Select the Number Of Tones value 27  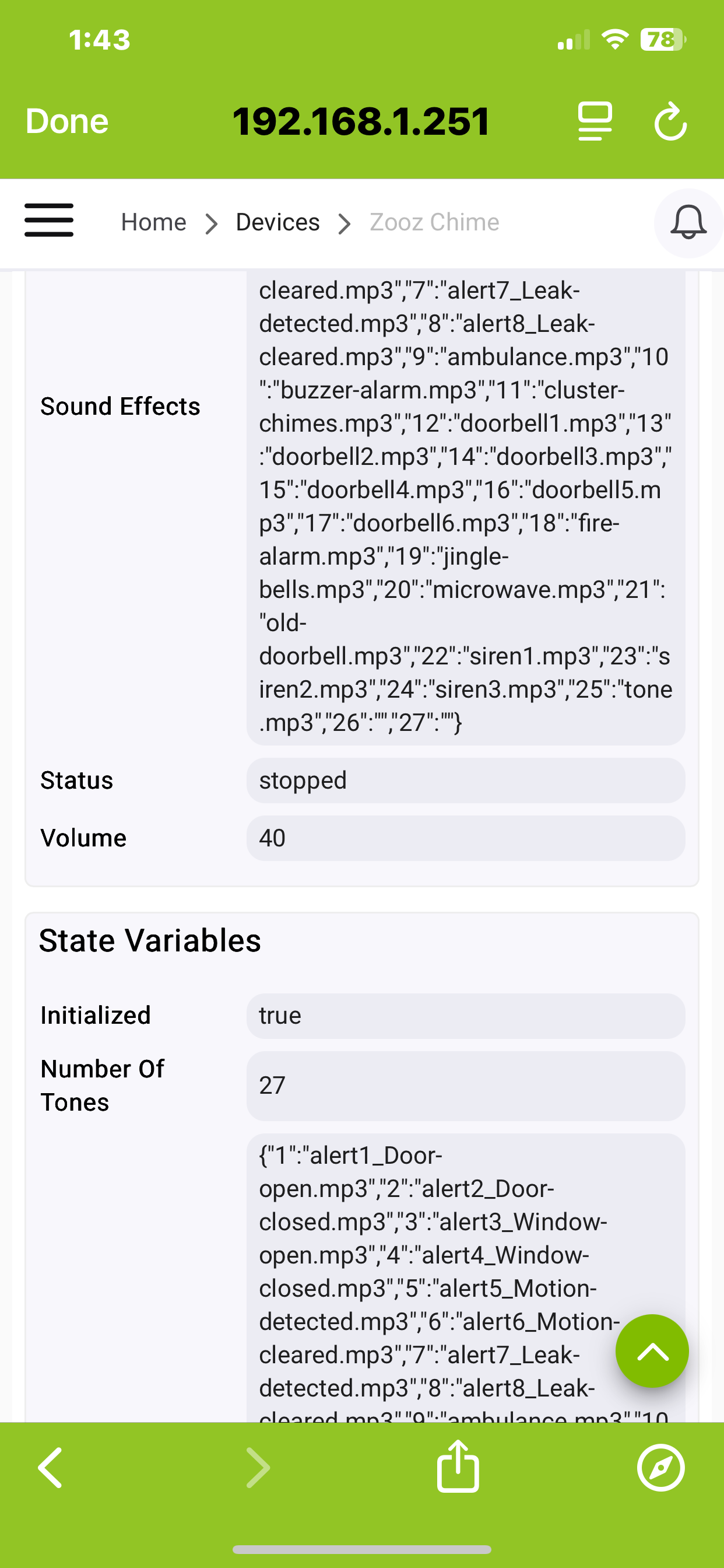coord(465,1086)
